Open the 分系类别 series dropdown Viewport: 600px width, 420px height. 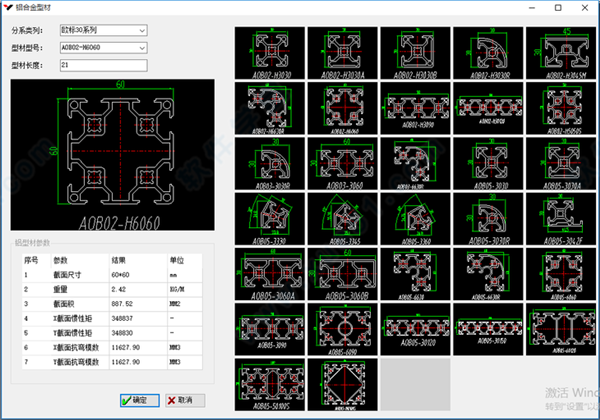tap(104, 30)
